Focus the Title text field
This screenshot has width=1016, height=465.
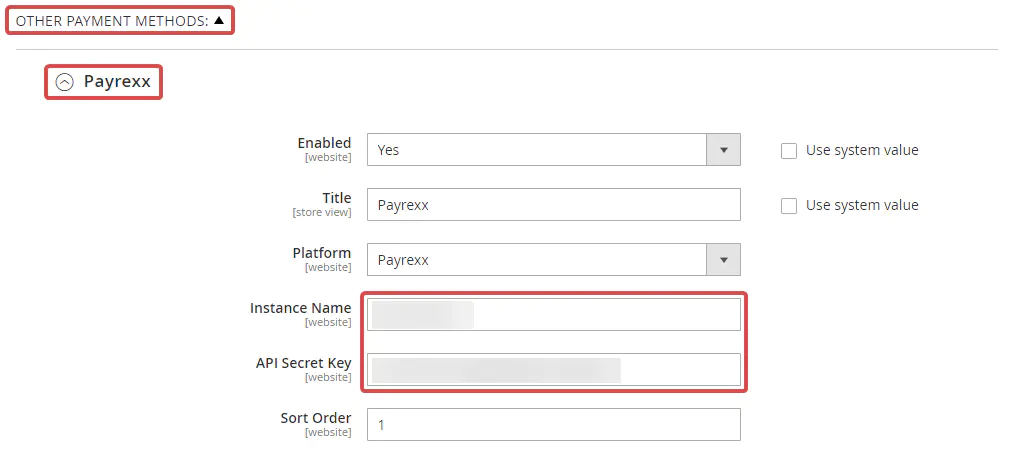pyautogui.click(x=553, y=205)
